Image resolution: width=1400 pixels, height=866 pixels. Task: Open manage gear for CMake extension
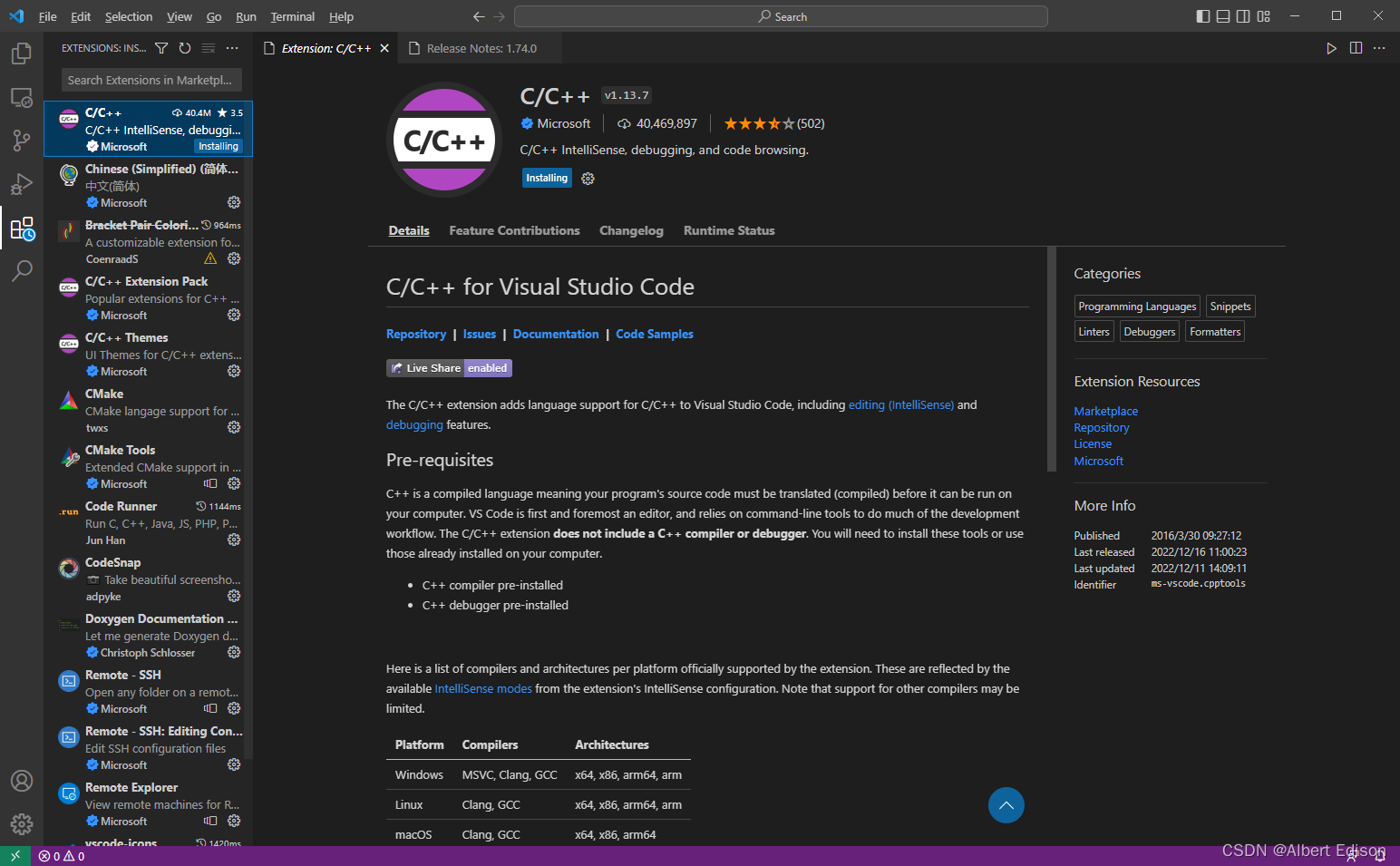point(234,427)
